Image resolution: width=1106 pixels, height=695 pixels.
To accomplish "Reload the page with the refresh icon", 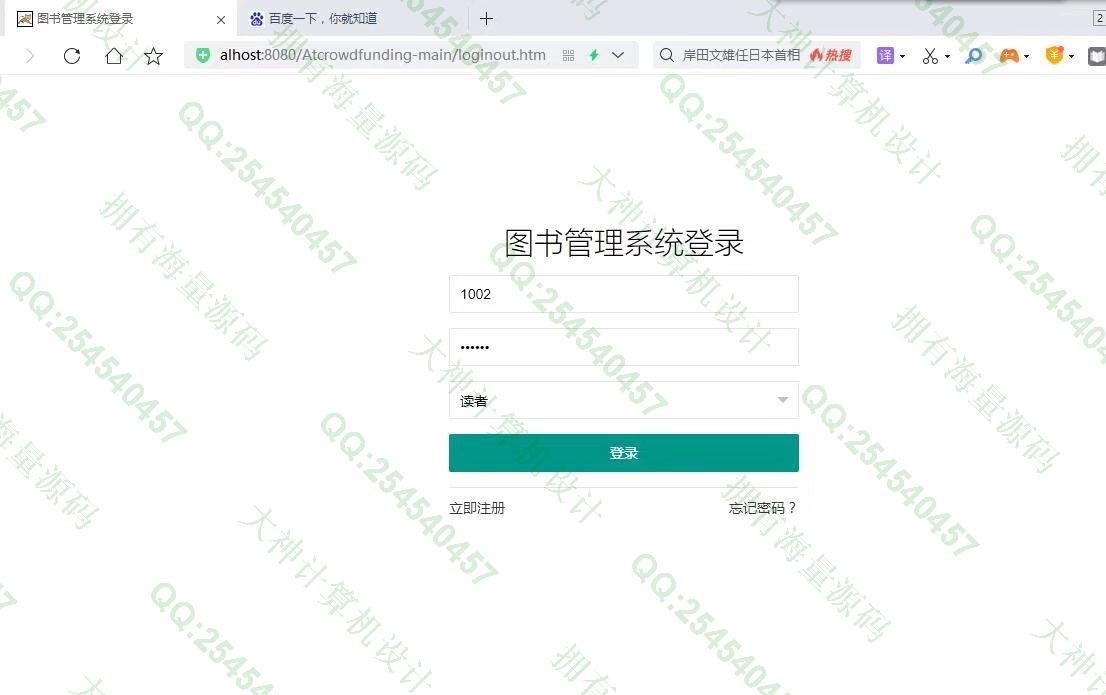I will (72, 56).
